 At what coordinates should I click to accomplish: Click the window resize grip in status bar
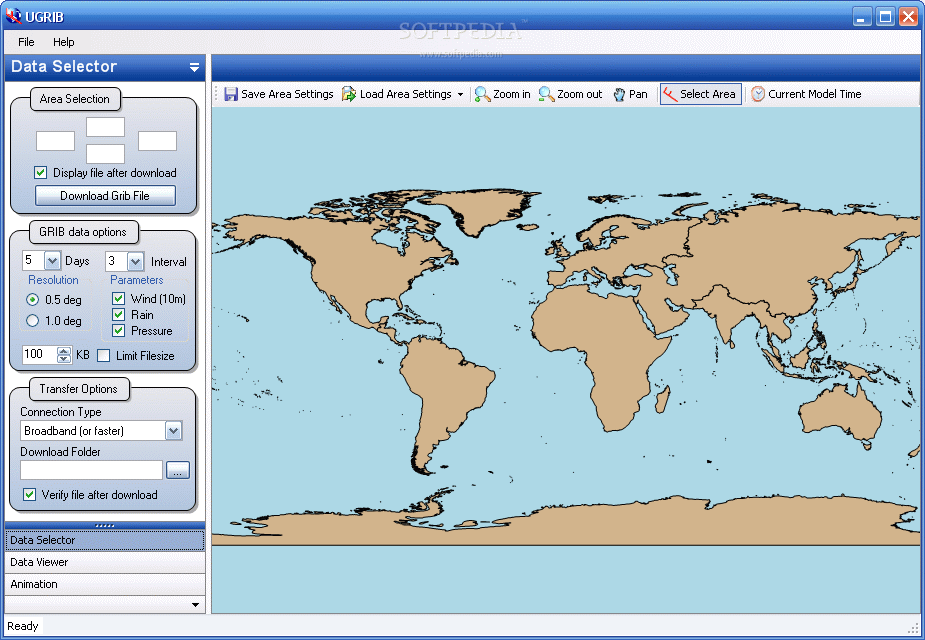pos(913,628)
